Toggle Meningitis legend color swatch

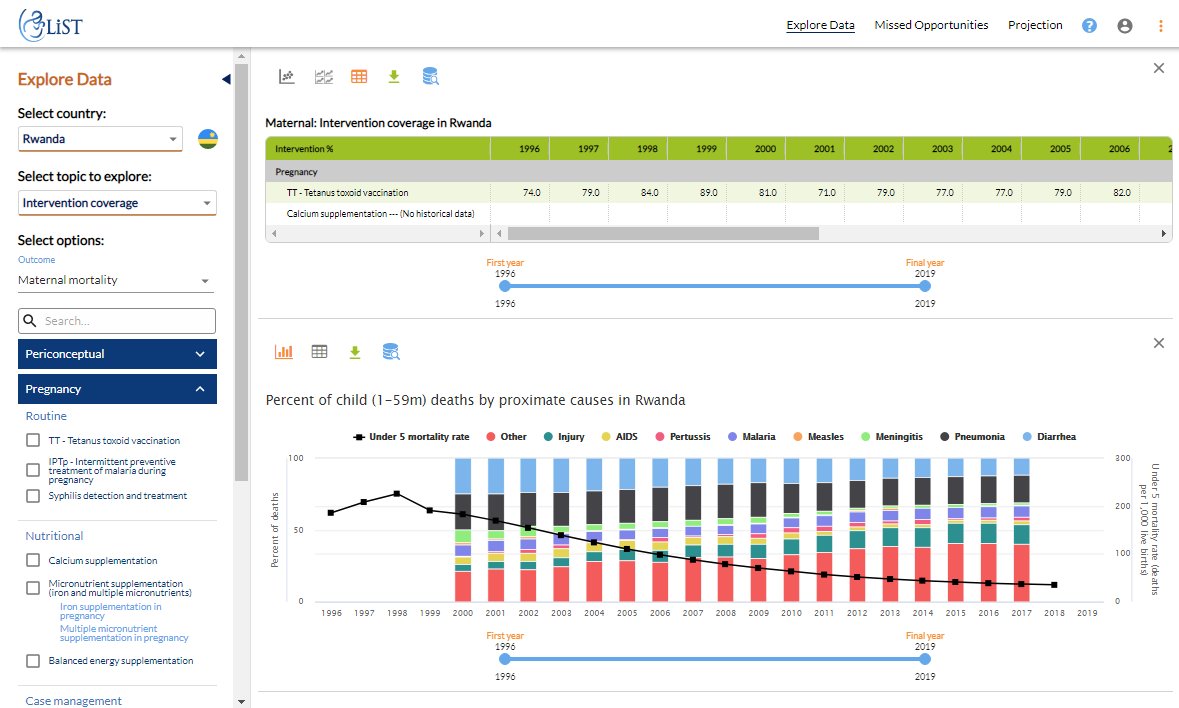tap(865, 437)
